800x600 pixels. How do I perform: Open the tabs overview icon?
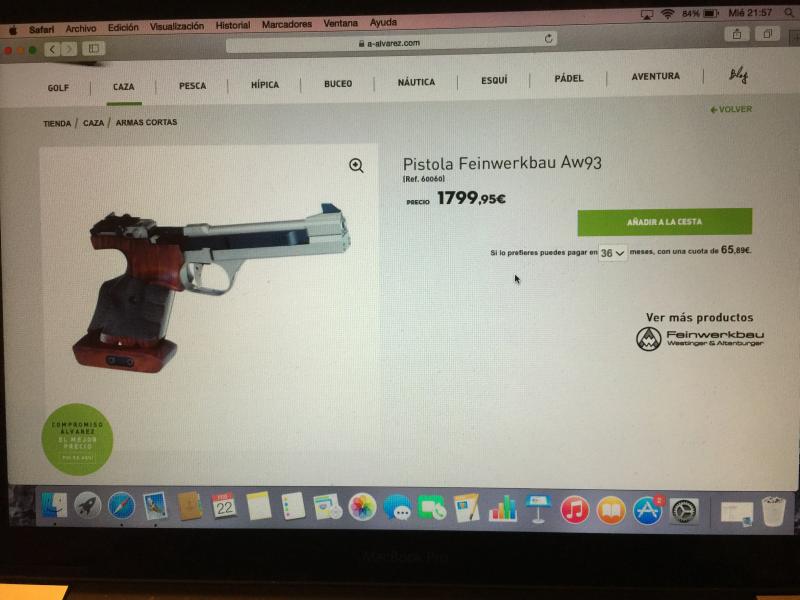767,34
